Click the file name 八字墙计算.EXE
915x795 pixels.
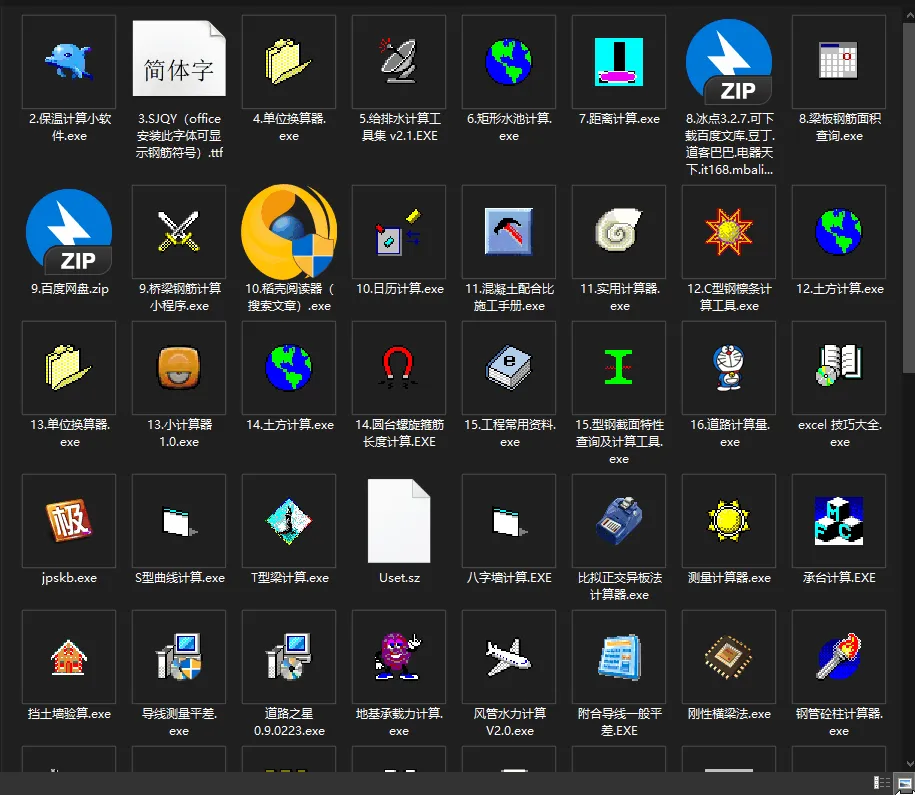(x=509, y=578)
